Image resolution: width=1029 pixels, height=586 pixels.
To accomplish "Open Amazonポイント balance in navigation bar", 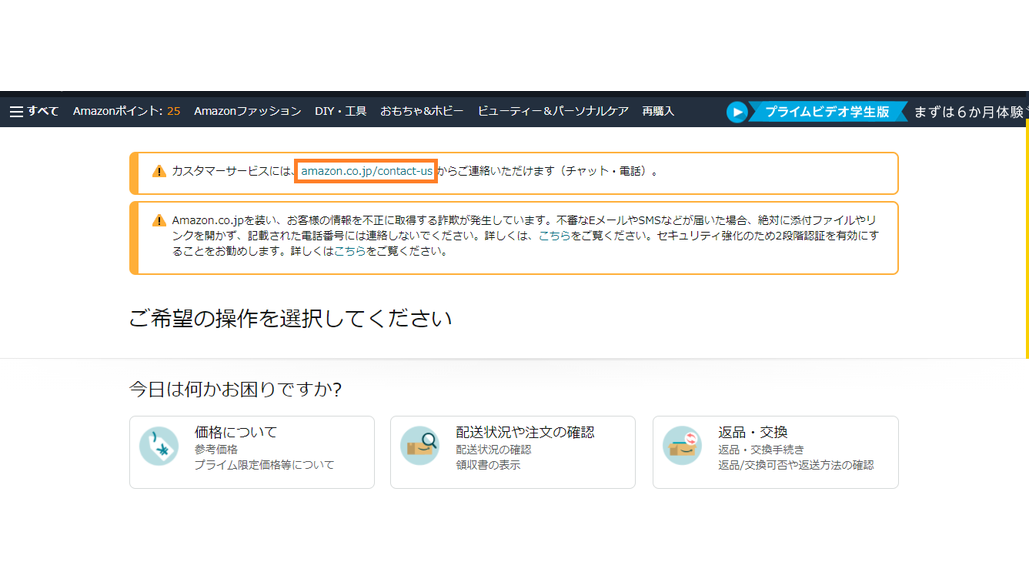I will pyautogui.click(x=126, y=112).
